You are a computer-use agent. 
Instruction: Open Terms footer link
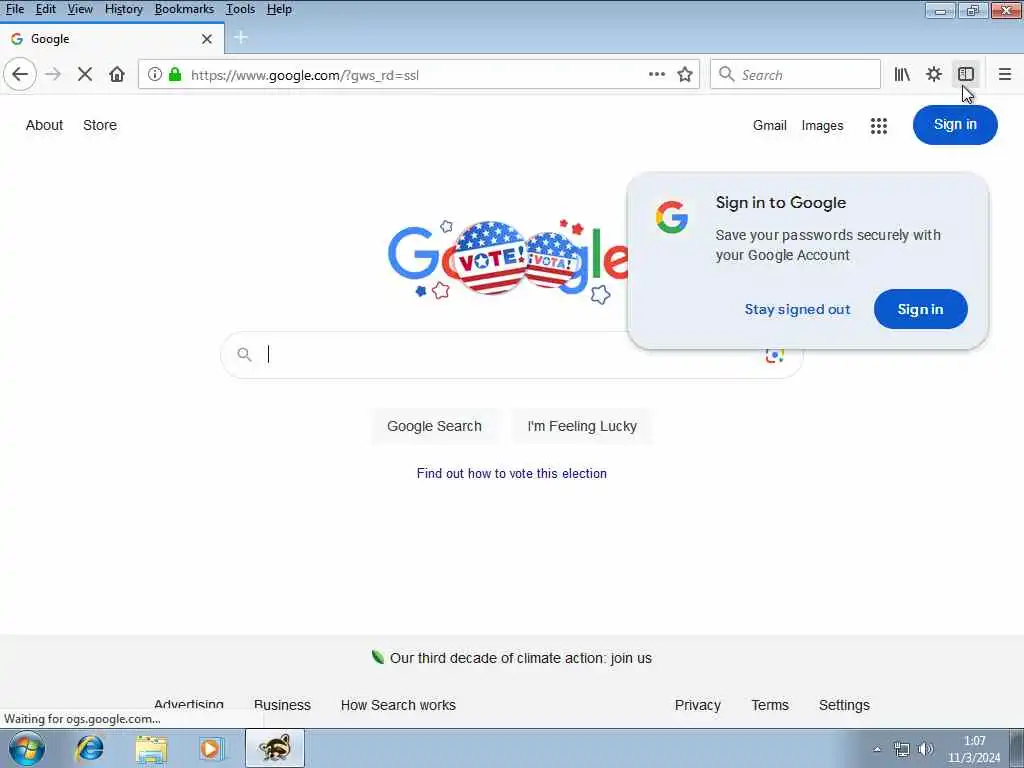[770, 705]
